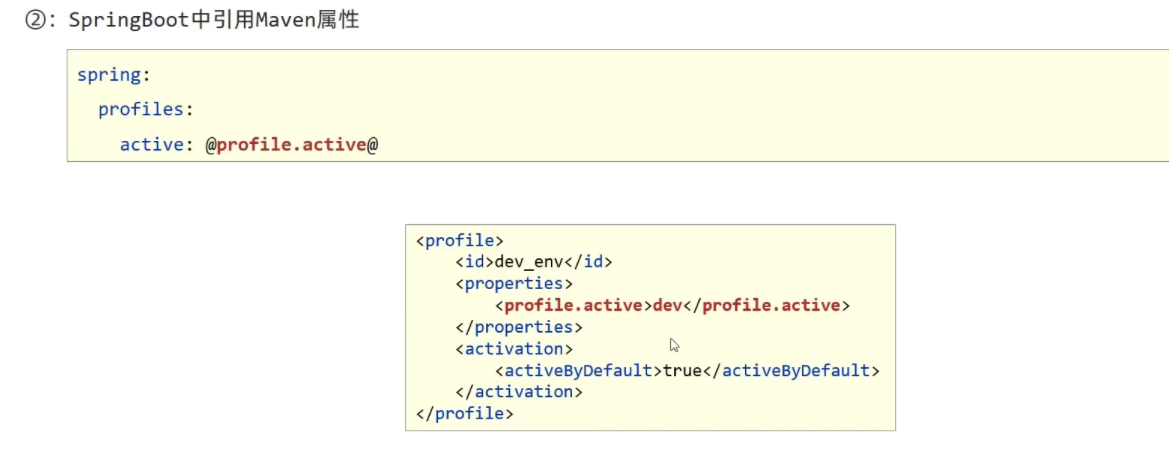Screen dimensions: 1169x467
Task: Click the opening <properties> tag
Action: 514,283
